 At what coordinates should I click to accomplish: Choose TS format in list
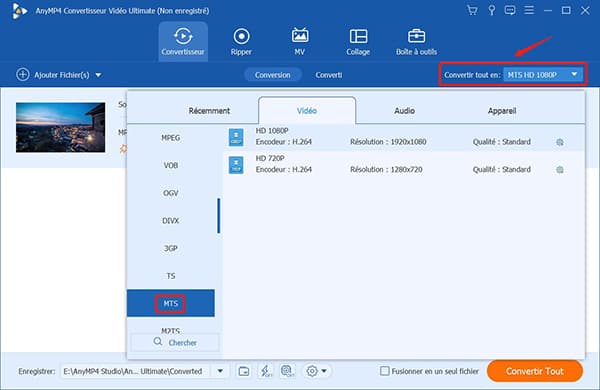171,276
